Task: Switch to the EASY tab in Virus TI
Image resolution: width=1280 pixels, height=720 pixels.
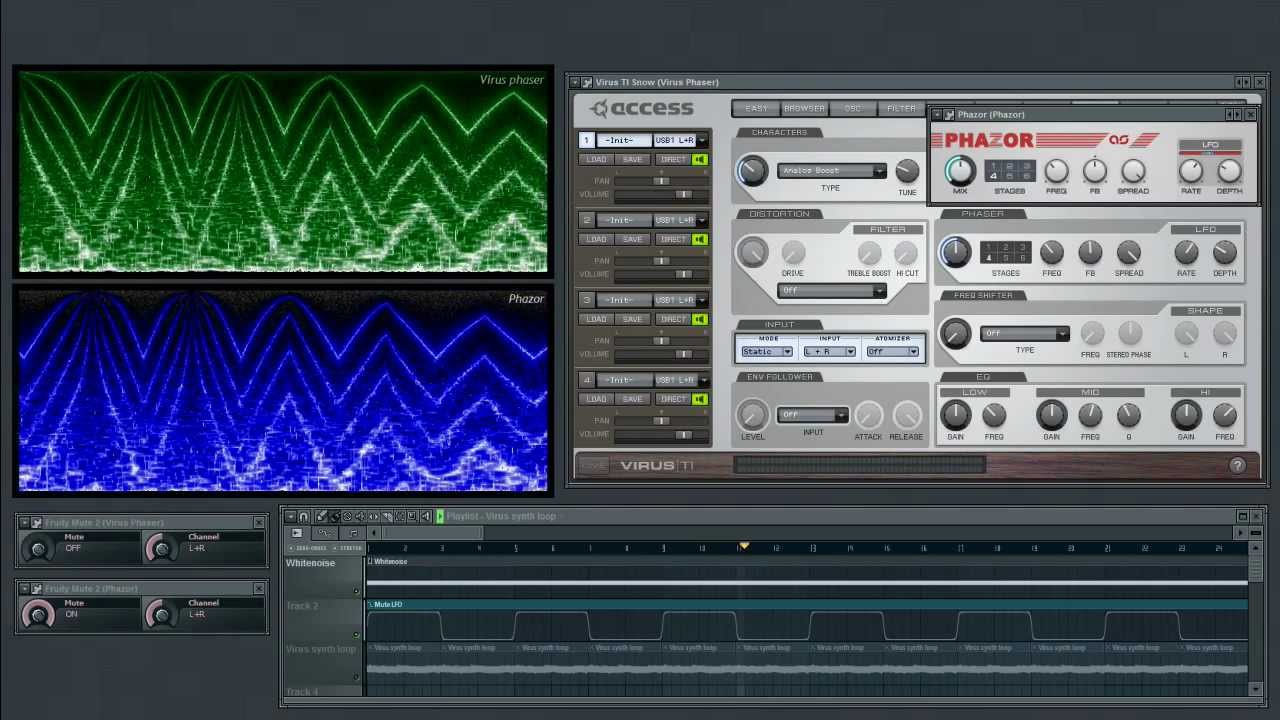Action: coord(756,108)
